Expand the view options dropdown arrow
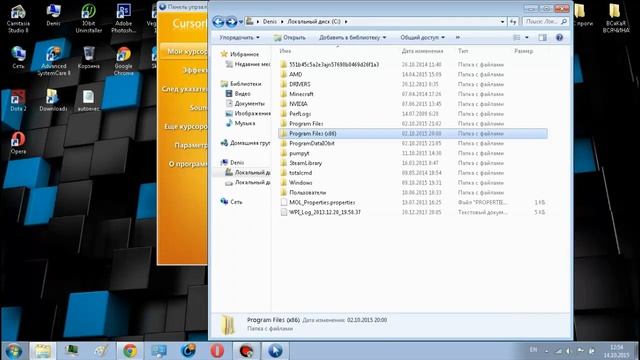Viewport: 640px width, 360px height. [527, 38]
